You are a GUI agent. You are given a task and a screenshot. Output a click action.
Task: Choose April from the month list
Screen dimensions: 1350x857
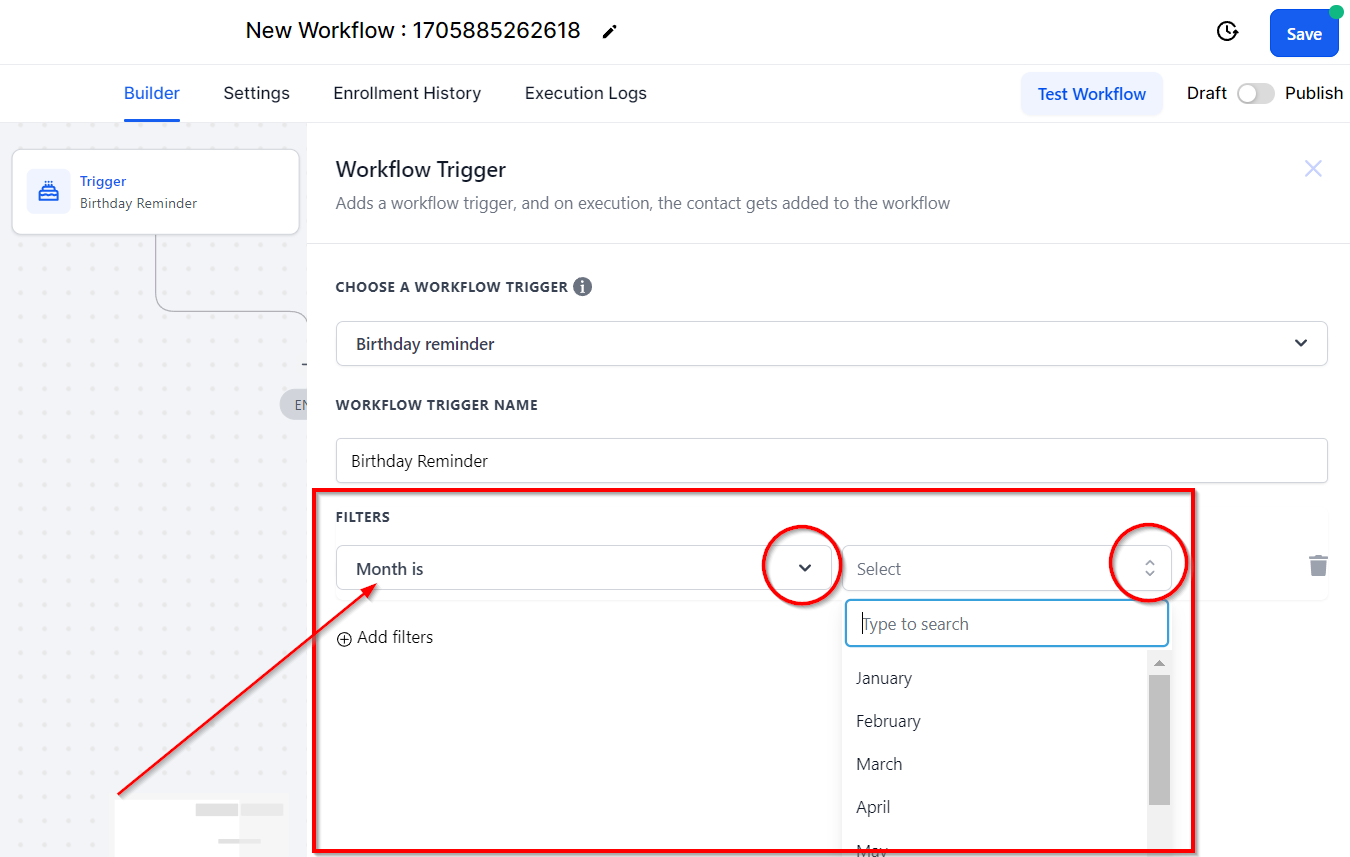(873, 807)
